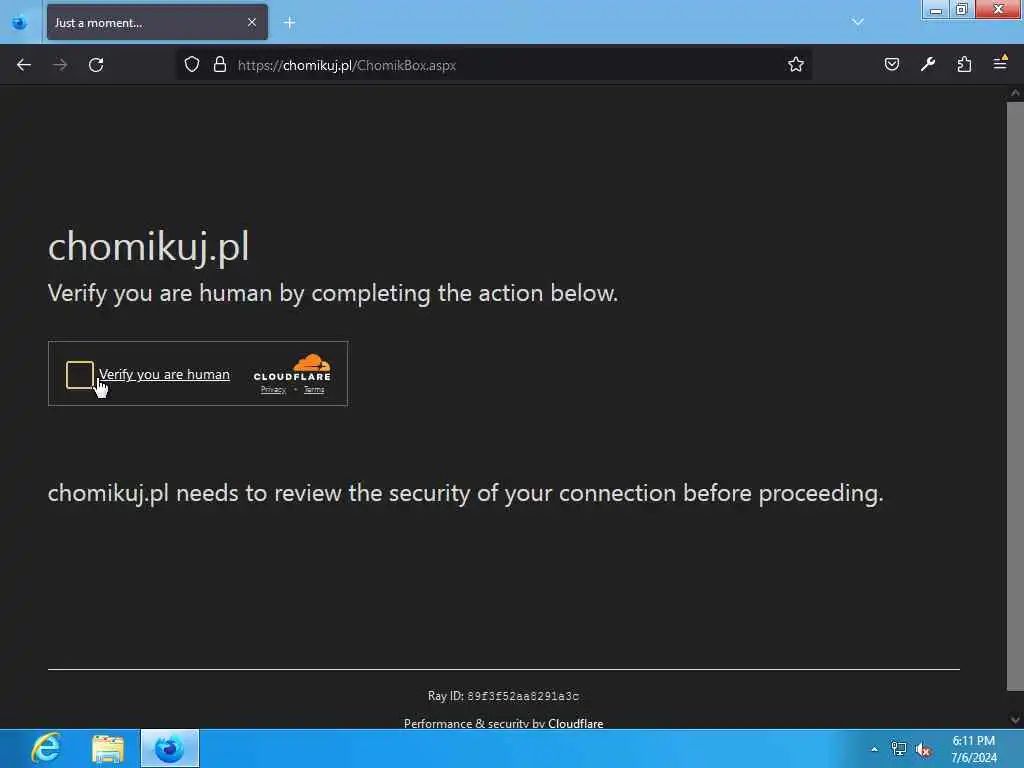Open a new tab with the plus button
This screenshot has height=768, width=1024.
tap(289, 23)
